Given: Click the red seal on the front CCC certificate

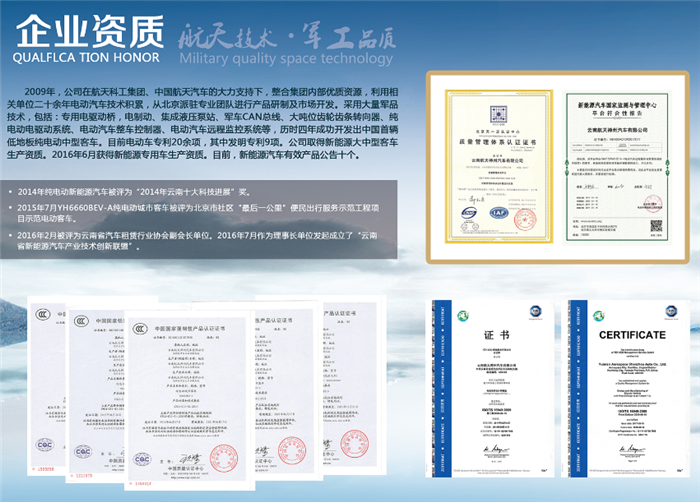Looking at the screenshot, I should pyautogui.click(x=224, y=459).
